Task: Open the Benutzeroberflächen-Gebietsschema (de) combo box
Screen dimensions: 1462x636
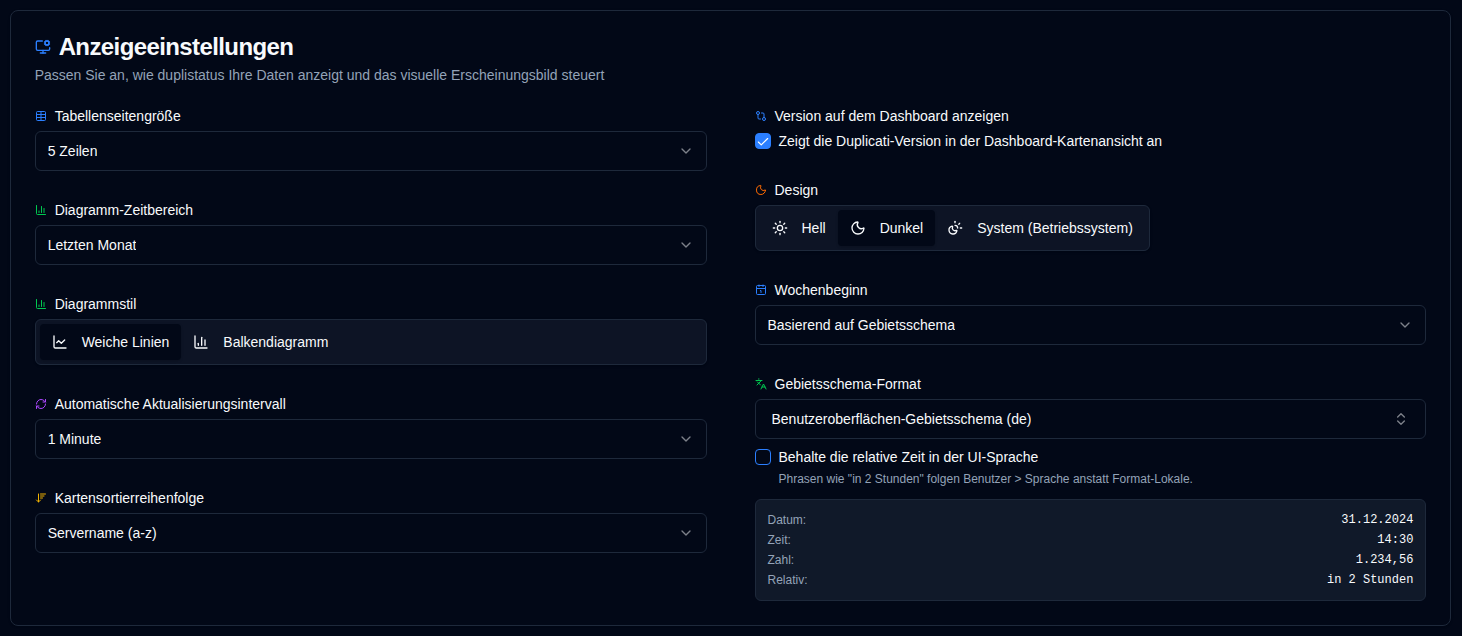Action: tap(1090, 419)
